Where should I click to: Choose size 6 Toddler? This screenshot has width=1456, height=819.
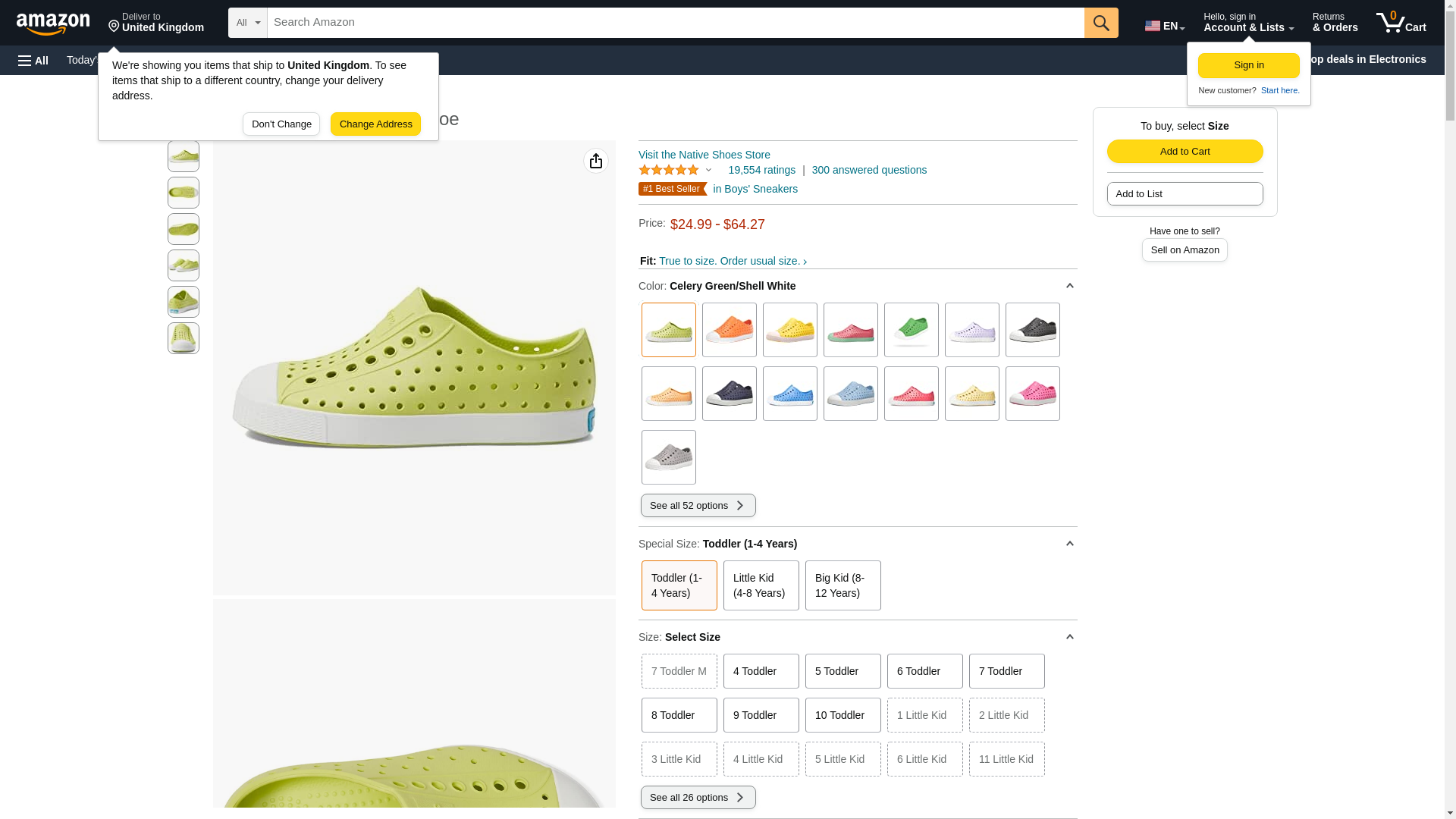(924, 671)
